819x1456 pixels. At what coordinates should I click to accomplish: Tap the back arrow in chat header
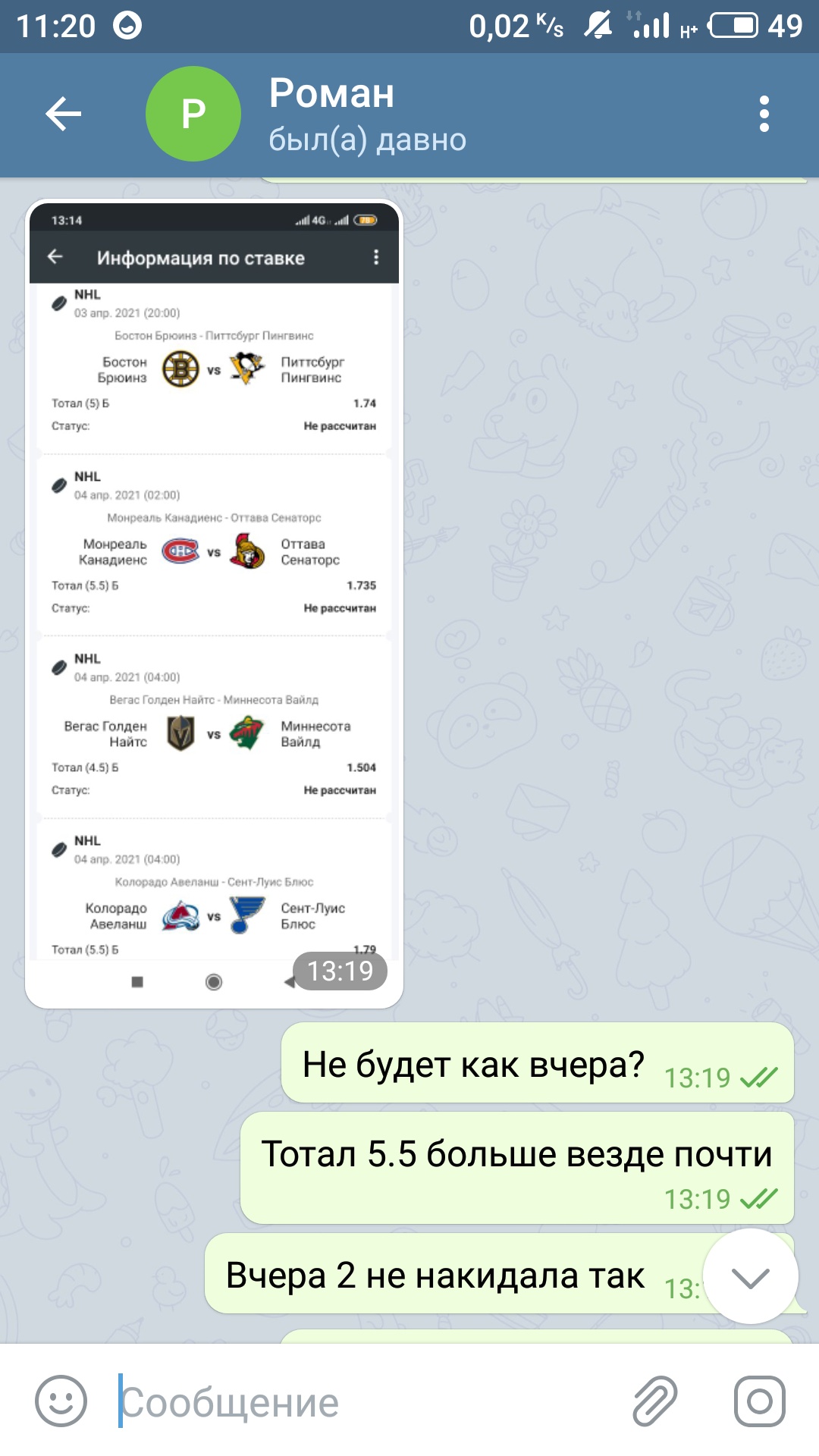[x=63, y=114]
